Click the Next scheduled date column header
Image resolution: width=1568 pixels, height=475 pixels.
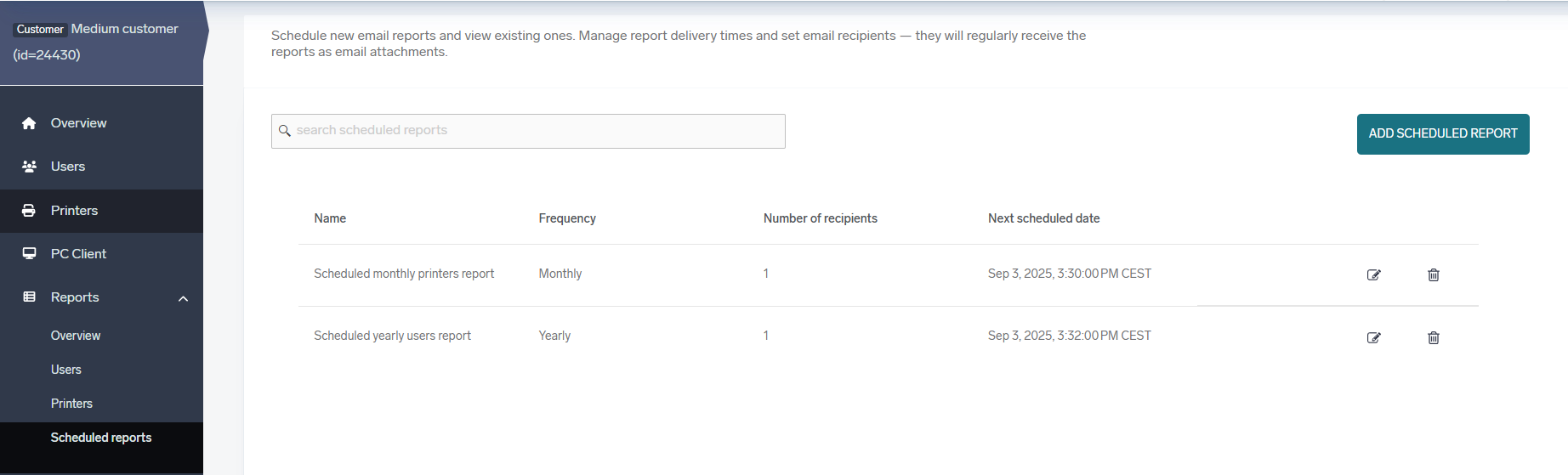tap(1043, 218)
